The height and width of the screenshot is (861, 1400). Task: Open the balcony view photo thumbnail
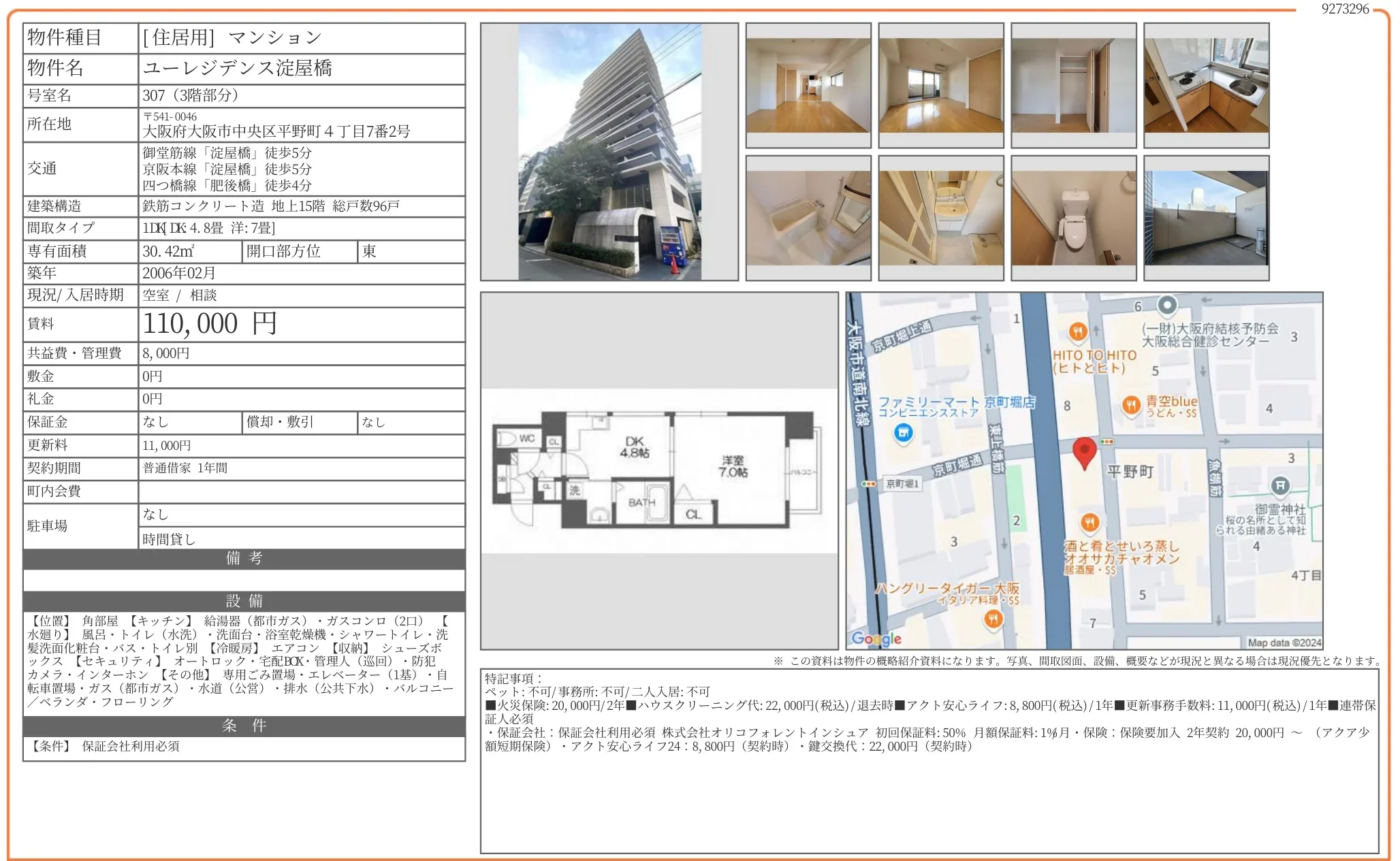(x=1206, y=216)
